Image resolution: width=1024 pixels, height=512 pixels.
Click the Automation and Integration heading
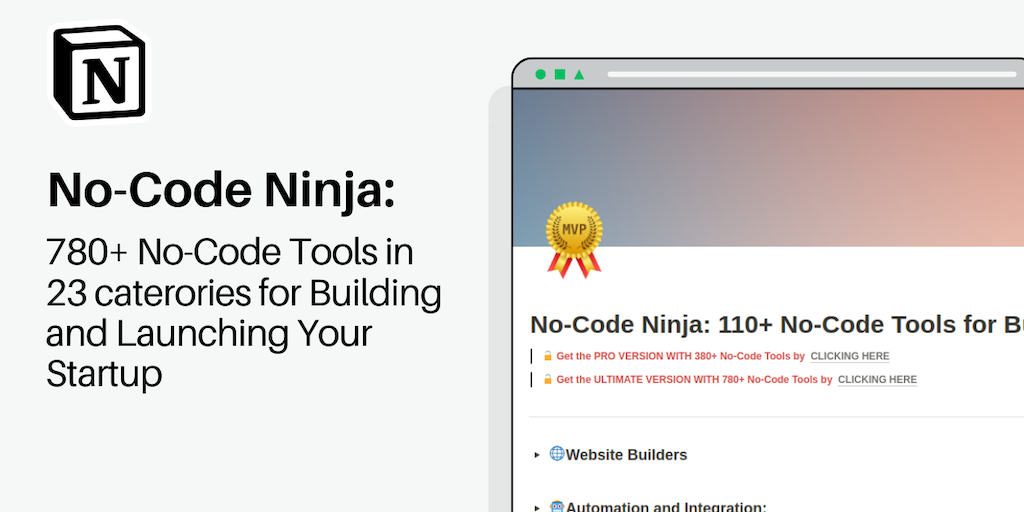click(x=666, y=507)
